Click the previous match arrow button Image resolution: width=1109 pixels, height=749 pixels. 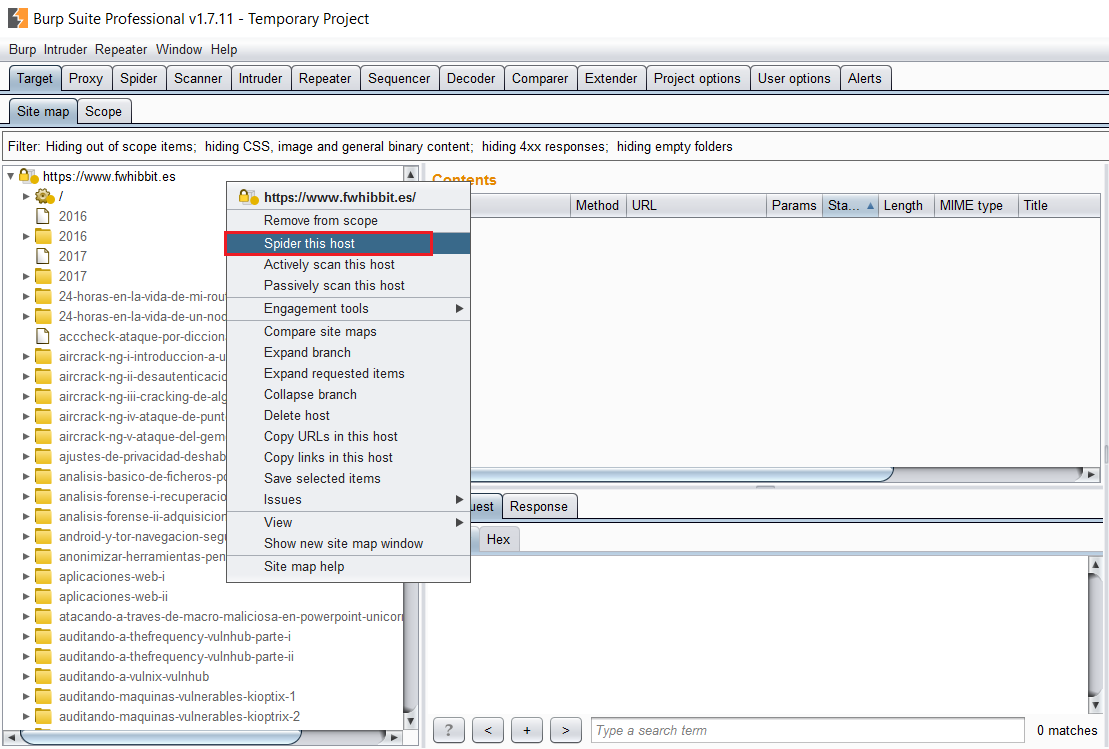tap(487, 730)
